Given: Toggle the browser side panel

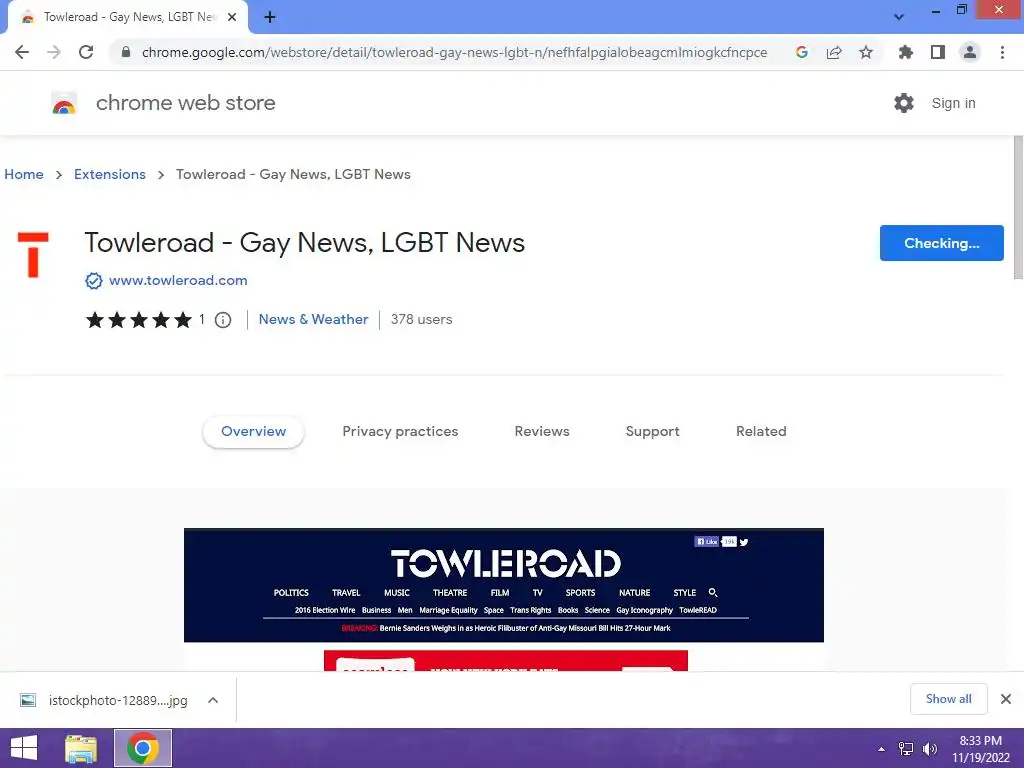Looking at the screenshot, I should [938, 52].
